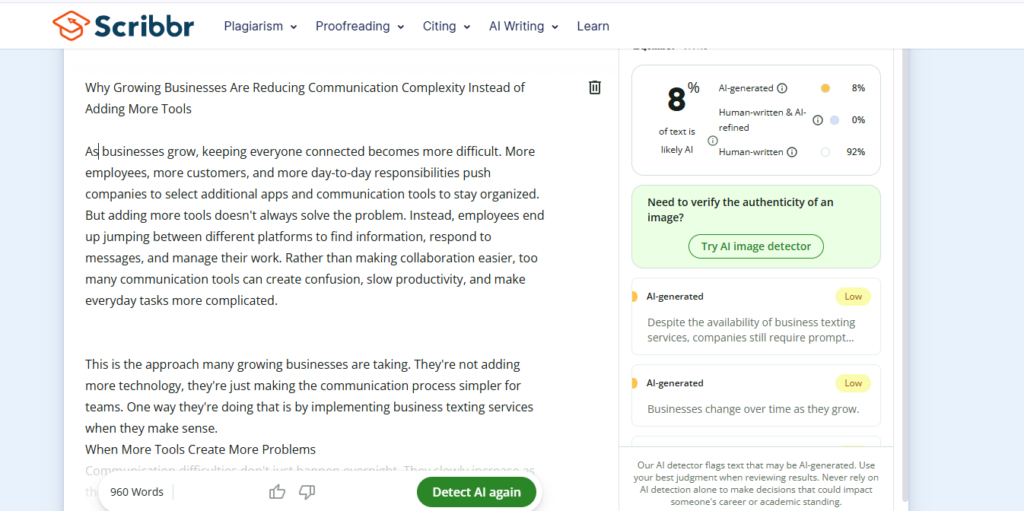This screenshot has height=511, width=1024.
Task: Select the blue AI-refined legend dot
Action: pos(835,120)
